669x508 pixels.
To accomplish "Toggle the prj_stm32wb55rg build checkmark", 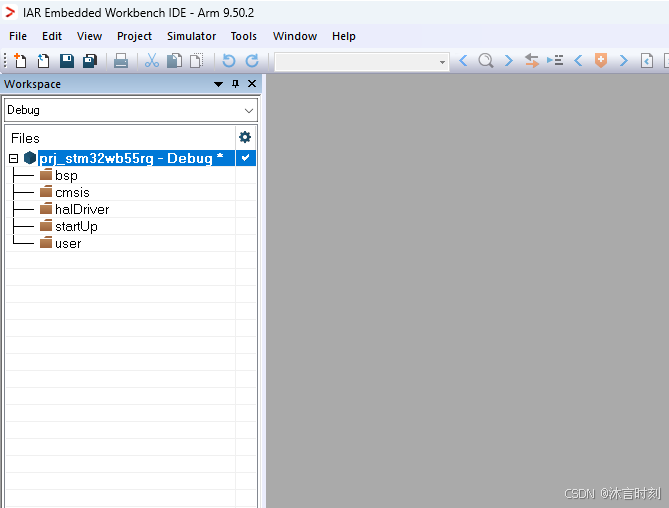I will 245,158.
